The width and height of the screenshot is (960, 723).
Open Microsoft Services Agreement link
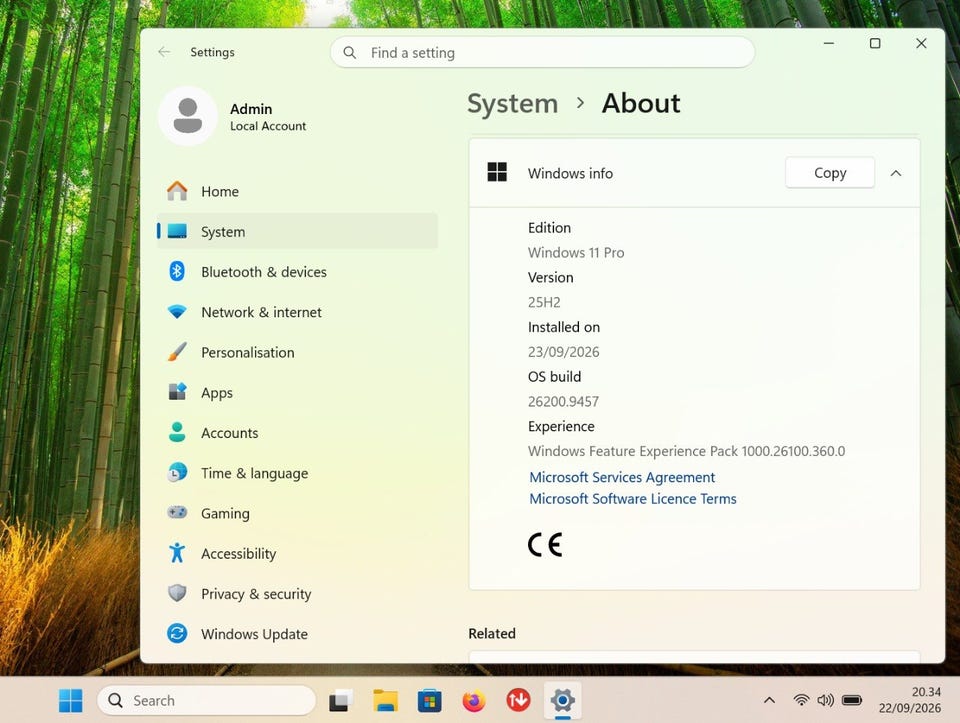pyautogui.click(x=621, y=477)
